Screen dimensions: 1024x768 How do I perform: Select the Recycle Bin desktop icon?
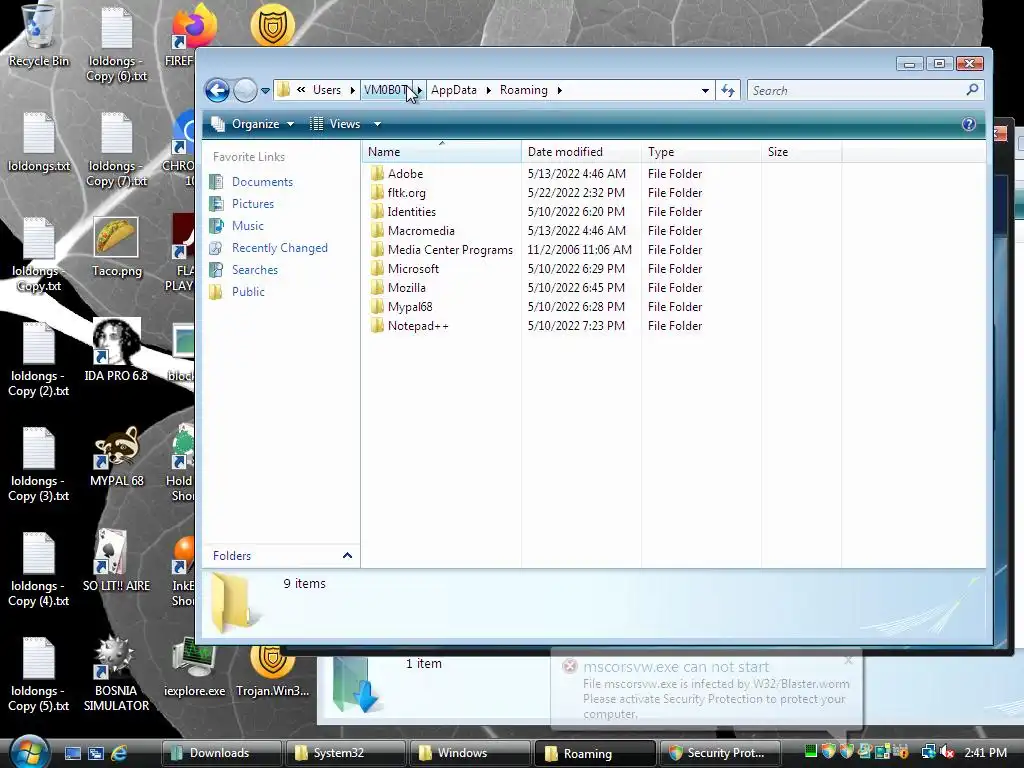tap(39, 36)
